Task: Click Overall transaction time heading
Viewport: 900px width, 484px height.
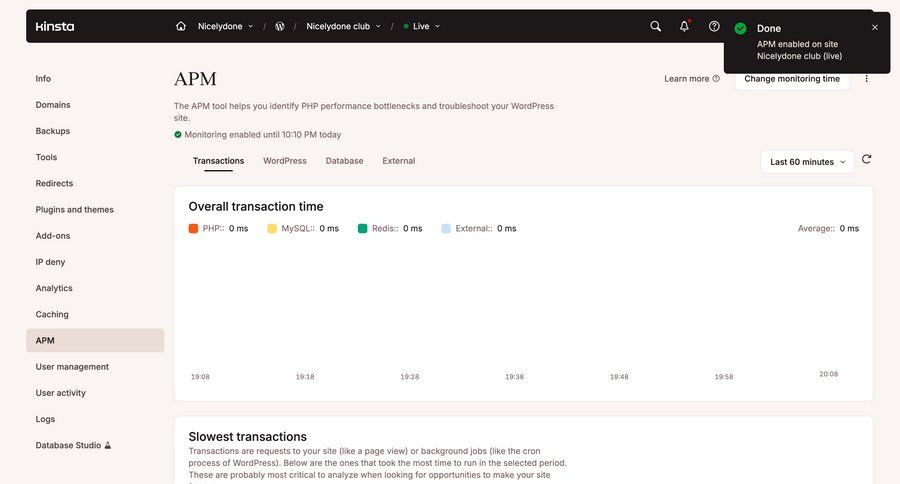Action: pyautogui.click(x=256, y=207)
